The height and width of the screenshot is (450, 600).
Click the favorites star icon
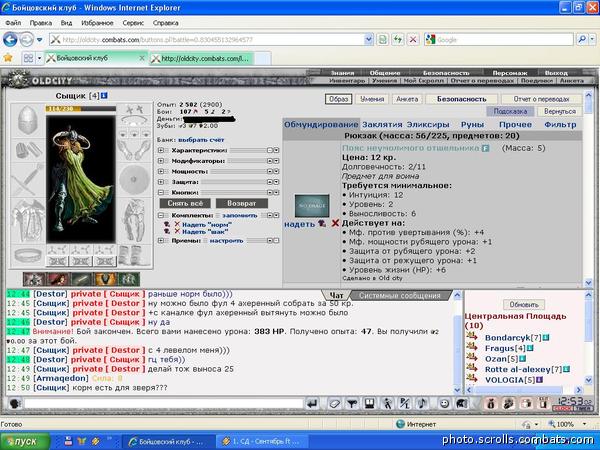click(8, 58)
